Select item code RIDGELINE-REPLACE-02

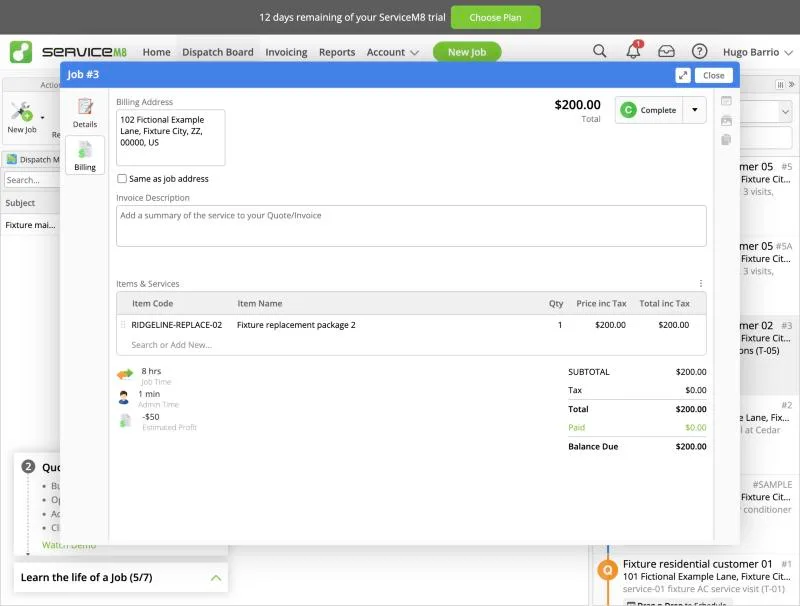[177, 325]
